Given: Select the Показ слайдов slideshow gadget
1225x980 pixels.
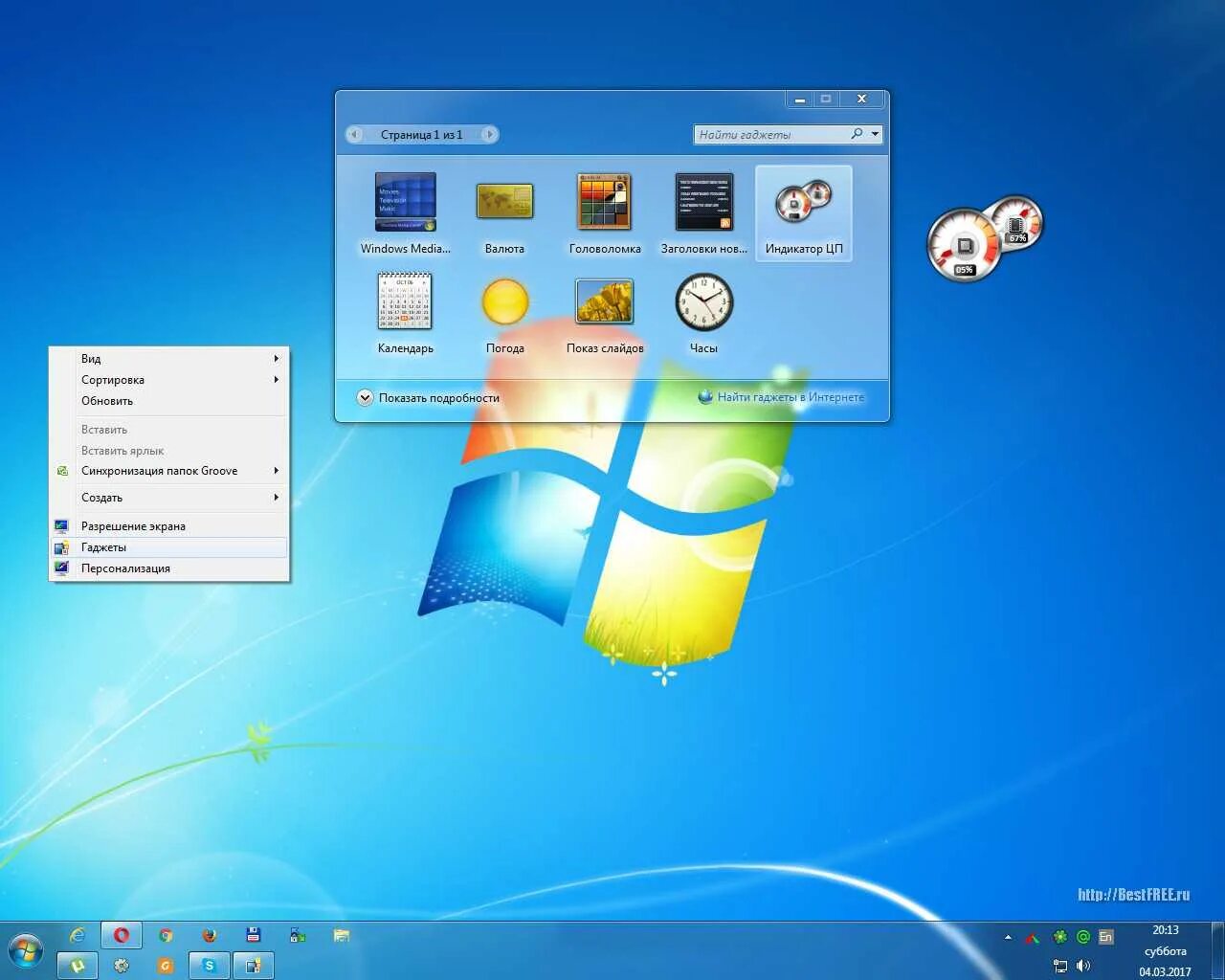Looking at the screenshot, I should click(605, 313).
